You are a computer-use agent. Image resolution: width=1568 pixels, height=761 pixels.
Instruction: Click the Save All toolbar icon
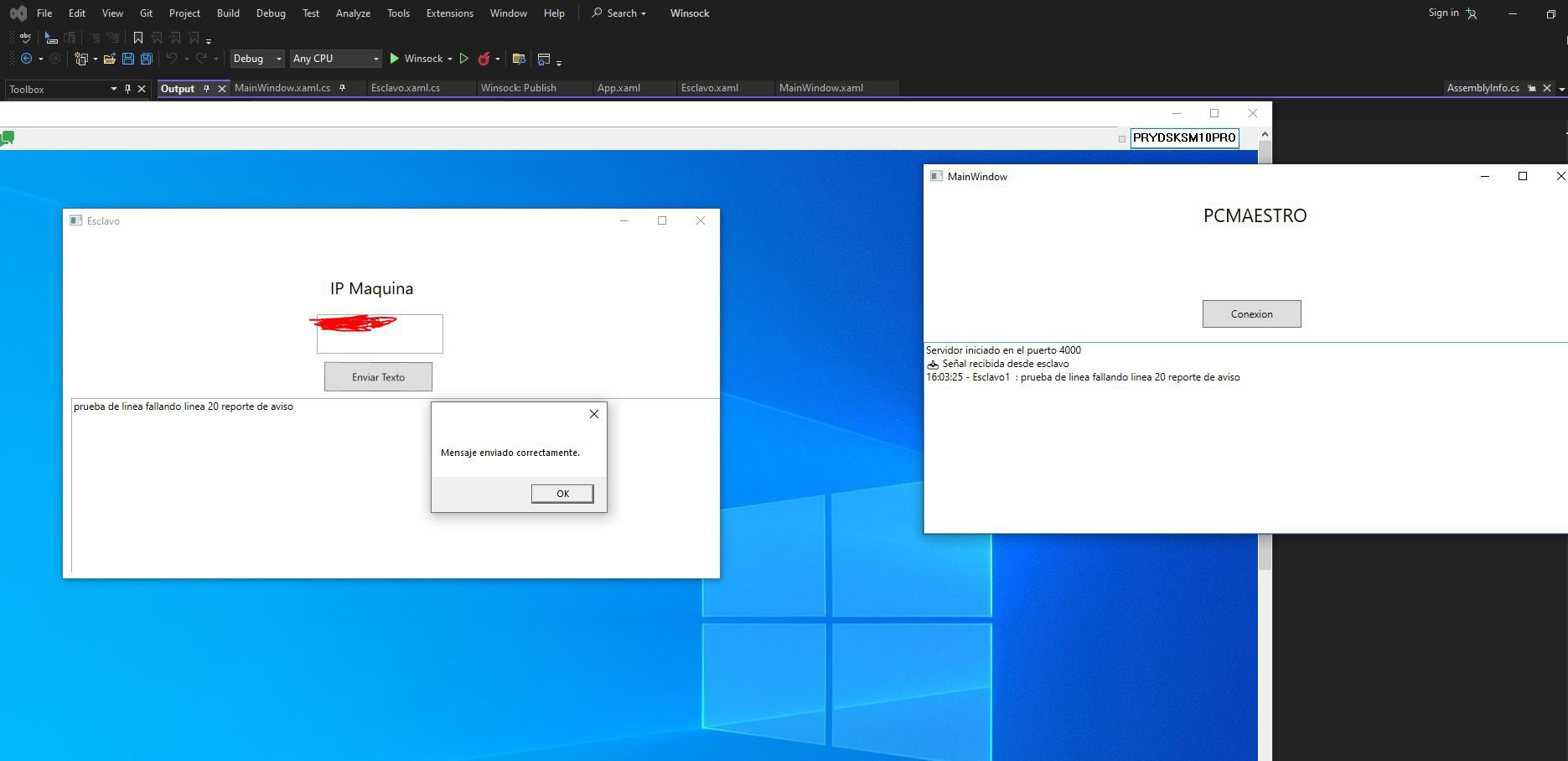(147, 59)
